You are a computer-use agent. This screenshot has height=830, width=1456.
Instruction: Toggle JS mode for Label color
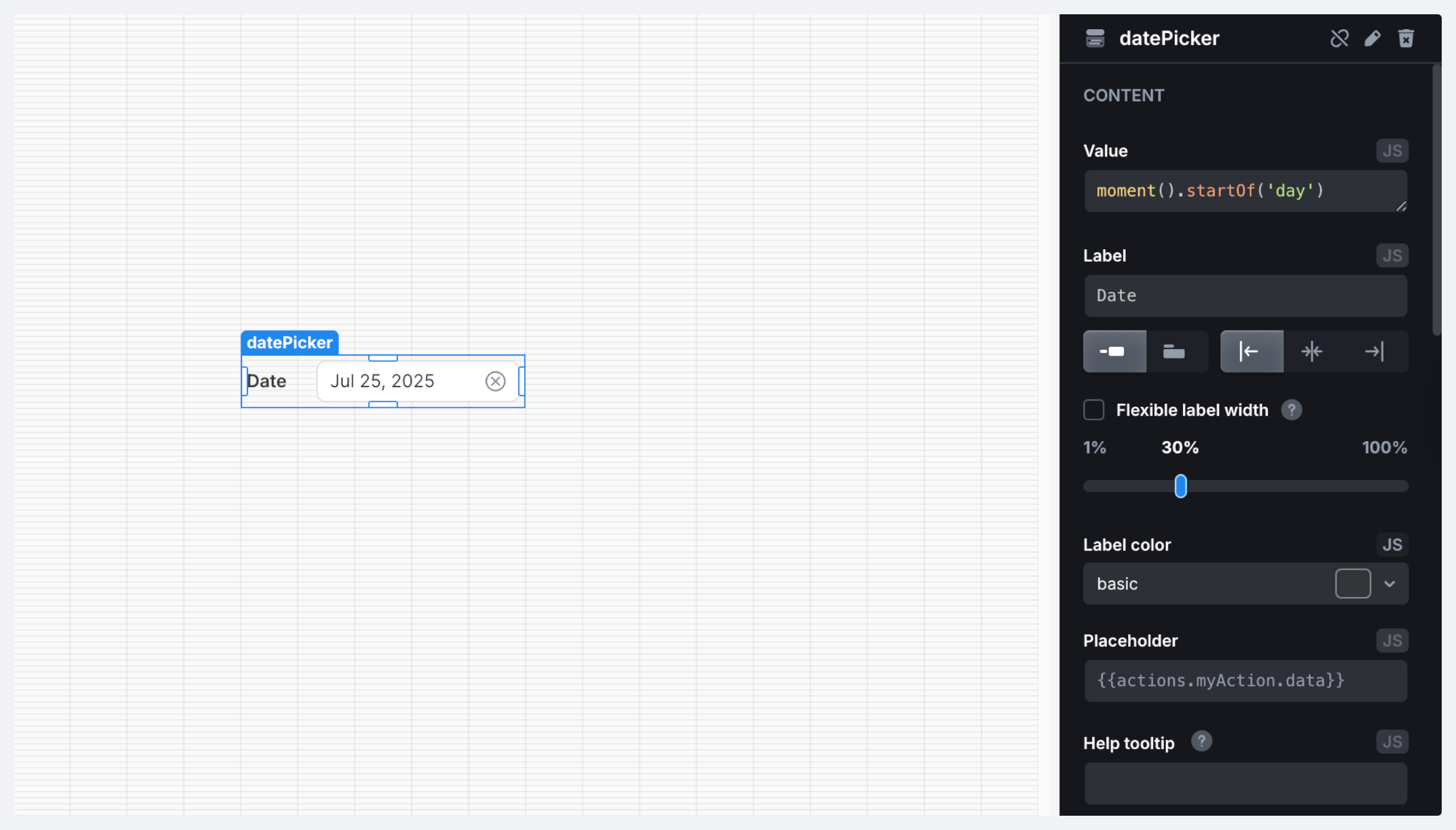(1391, 545)
